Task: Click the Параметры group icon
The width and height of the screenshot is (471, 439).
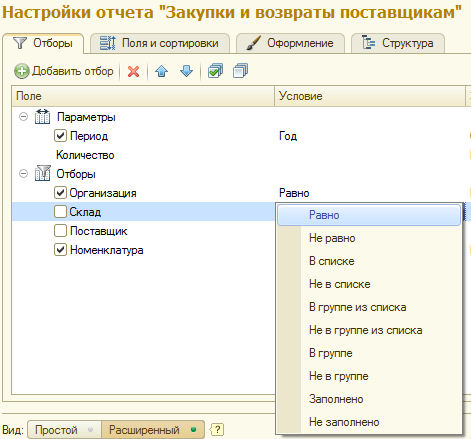Action: pyautogui.click(x=43, y=117)
